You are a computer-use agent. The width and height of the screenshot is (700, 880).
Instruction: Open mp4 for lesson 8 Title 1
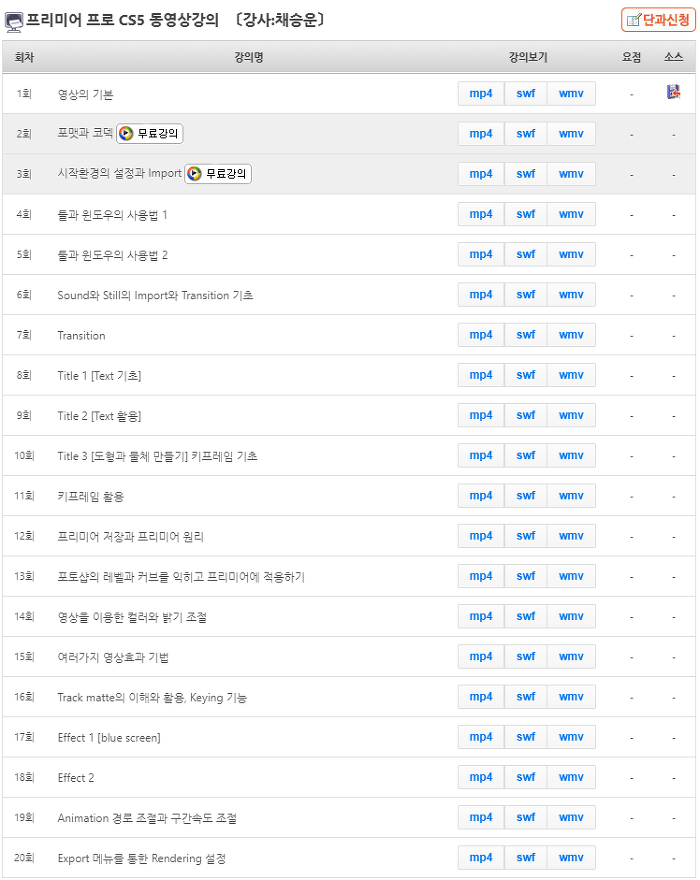pyautogui.click(x=481, y=375)
